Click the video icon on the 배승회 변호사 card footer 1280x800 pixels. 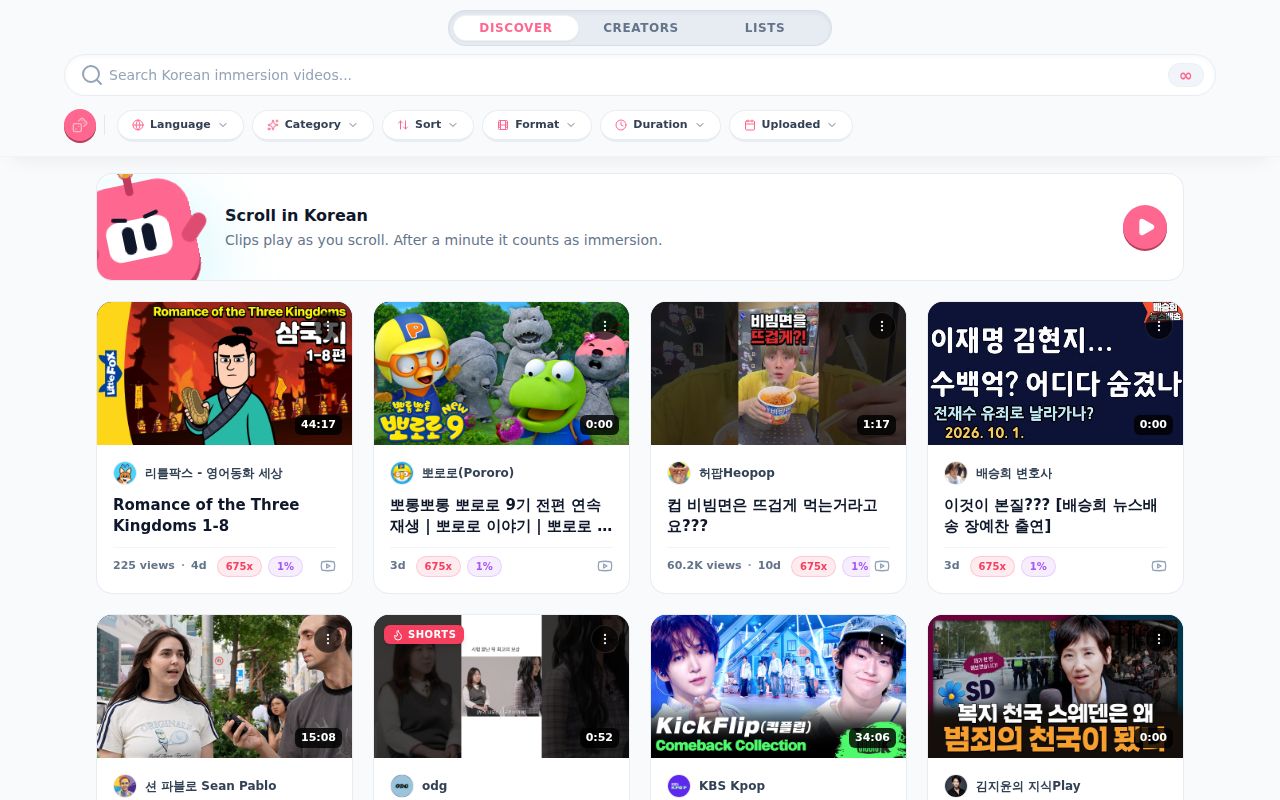(x=1159, y=566)
